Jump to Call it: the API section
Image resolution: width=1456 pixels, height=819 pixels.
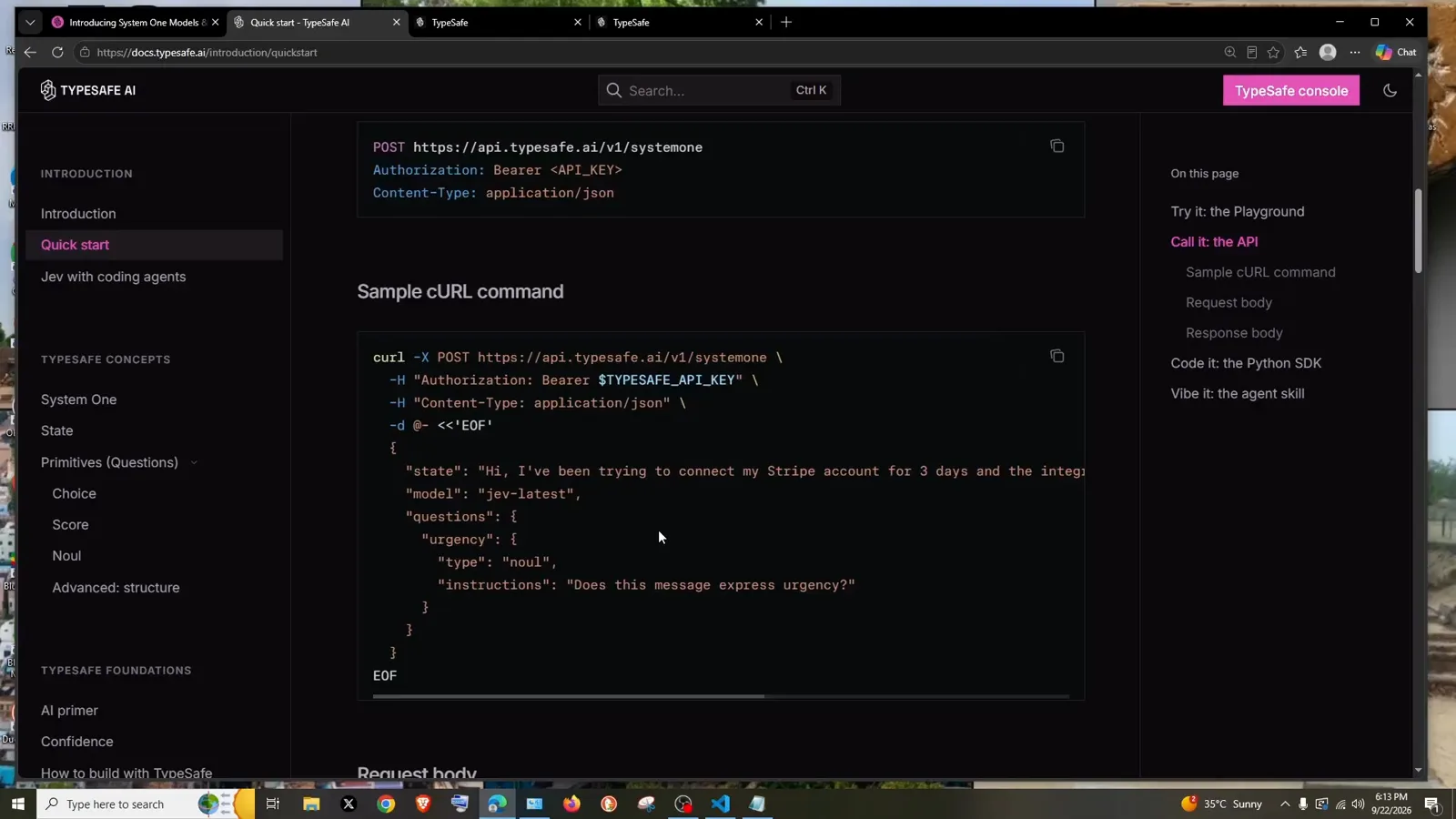pos(1214,242)
